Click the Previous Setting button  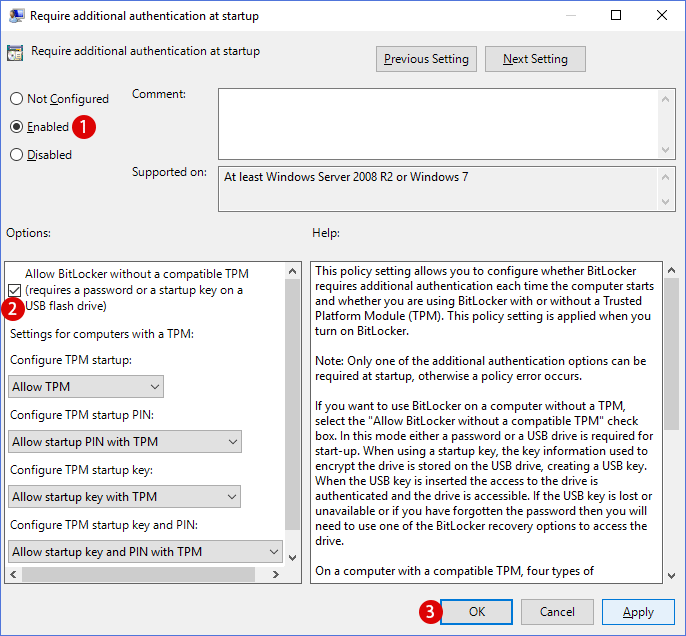click(426, 59)
